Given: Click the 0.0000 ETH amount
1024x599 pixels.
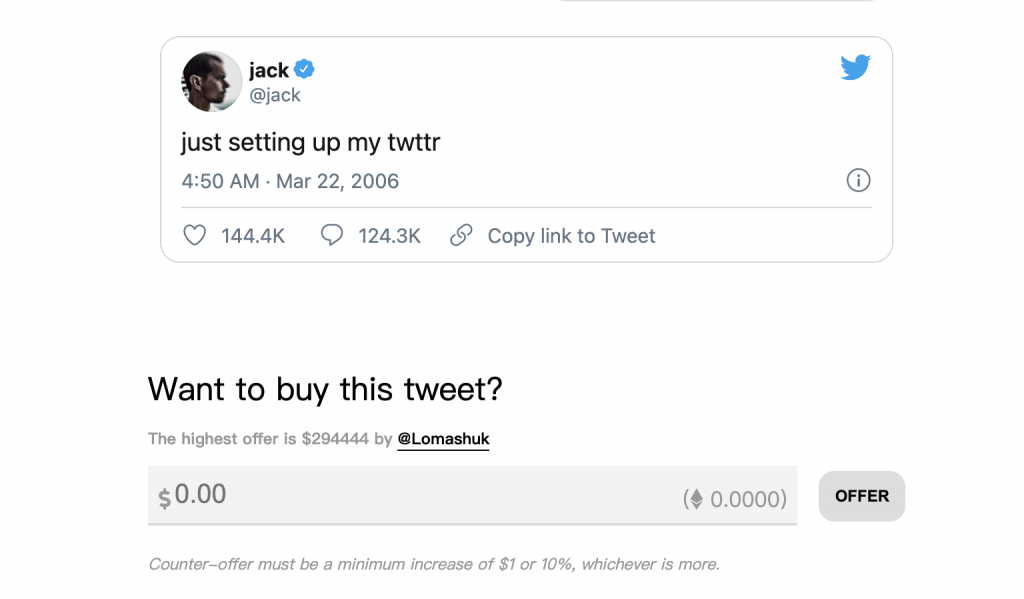Looking at the screenshot, I should [x=747, y=500].
